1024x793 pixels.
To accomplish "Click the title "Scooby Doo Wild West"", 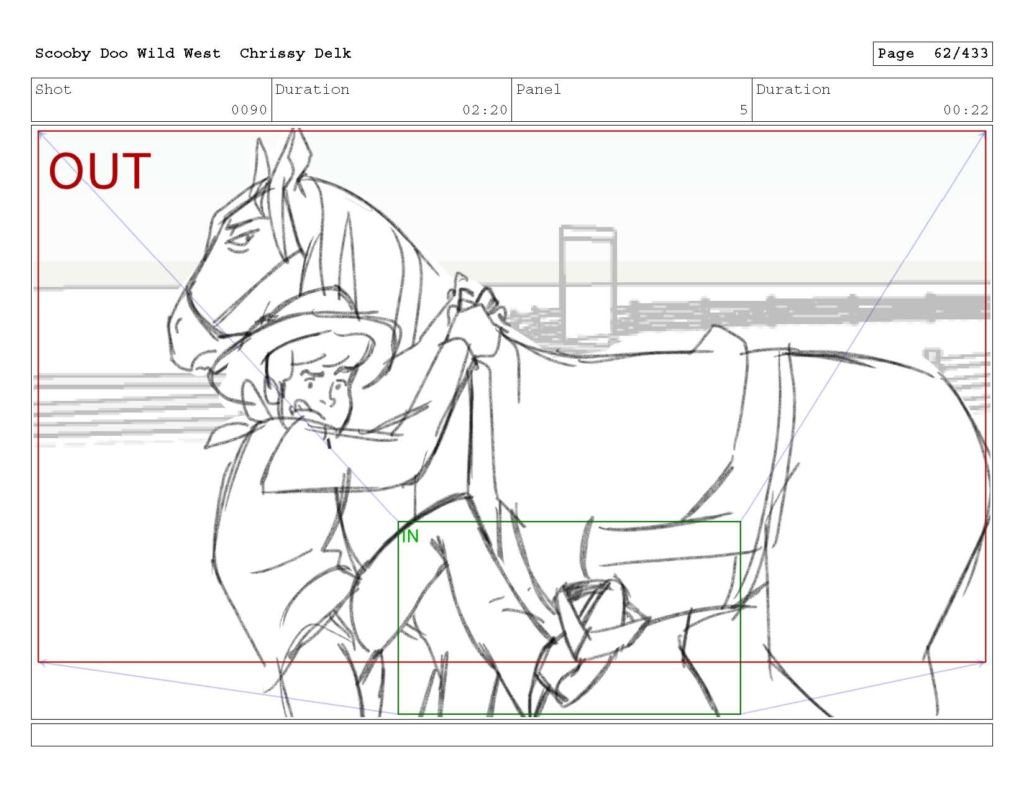I will click(x=127, y=54).
